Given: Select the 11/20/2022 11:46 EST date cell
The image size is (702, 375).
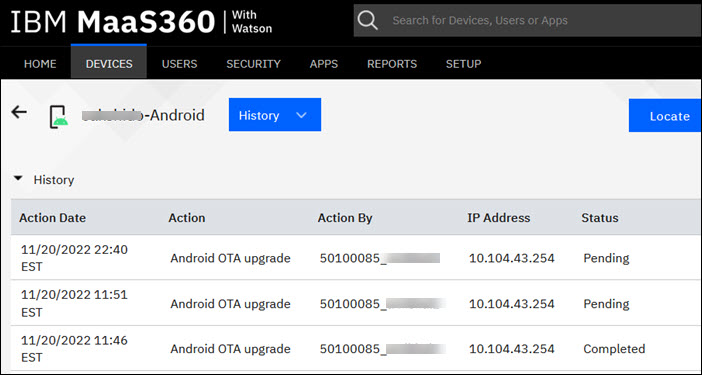Looking at the screenshot, I should point(74,349).
